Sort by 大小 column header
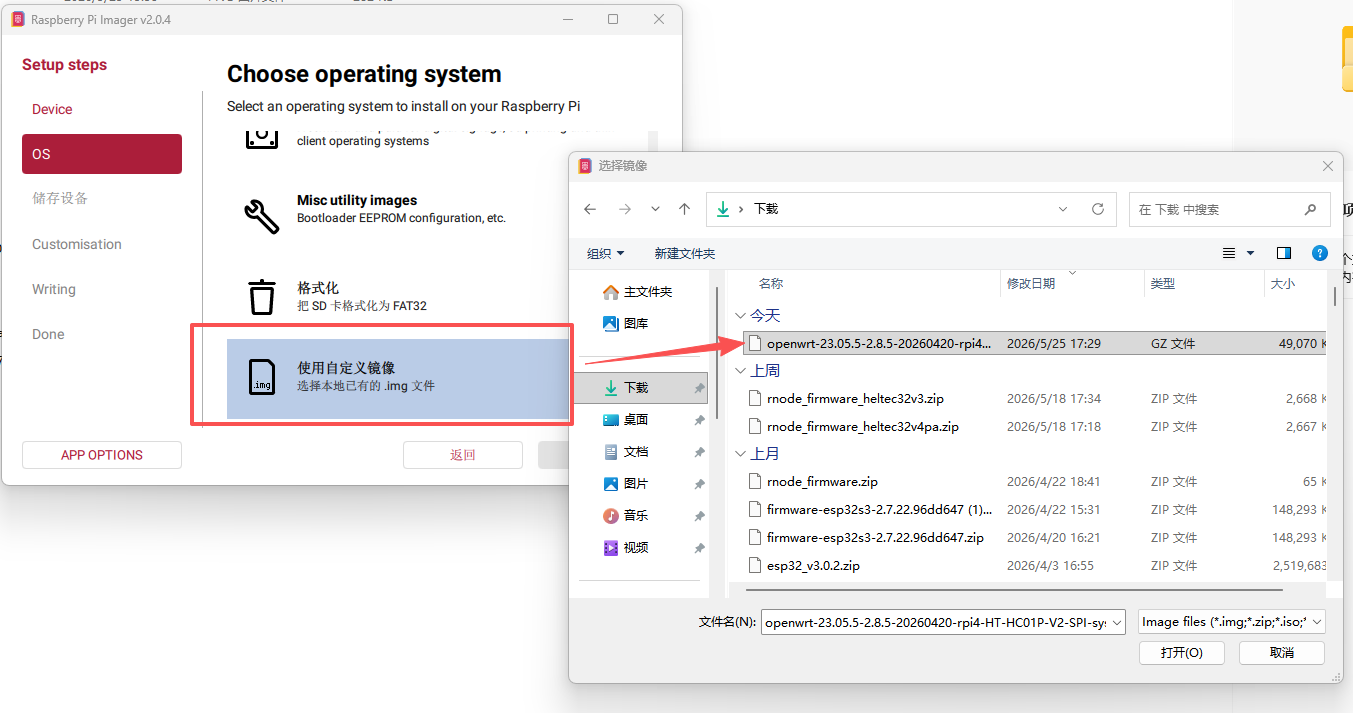Image resolution: width=1353 pixels, height=713 pixels. (1296, 284)
